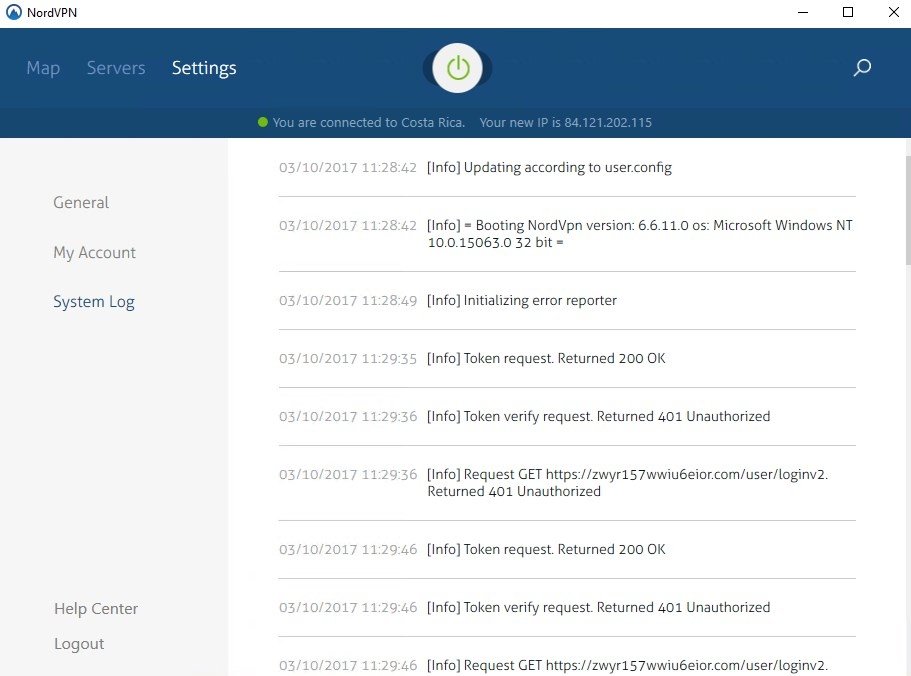Select the Updating according to user.config entry
Image resolution: width=911 pixels, height=676 pixels.
pyautogui.click(x=567, y=167)
